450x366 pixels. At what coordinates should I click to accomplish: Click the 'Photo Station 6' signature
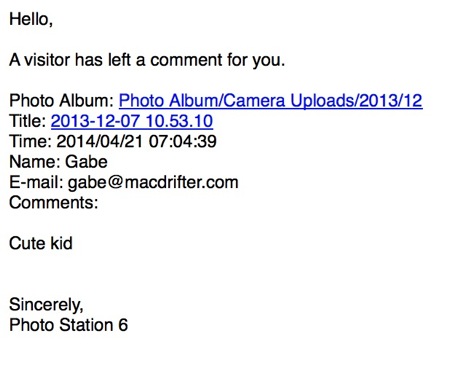pos(68,325)
